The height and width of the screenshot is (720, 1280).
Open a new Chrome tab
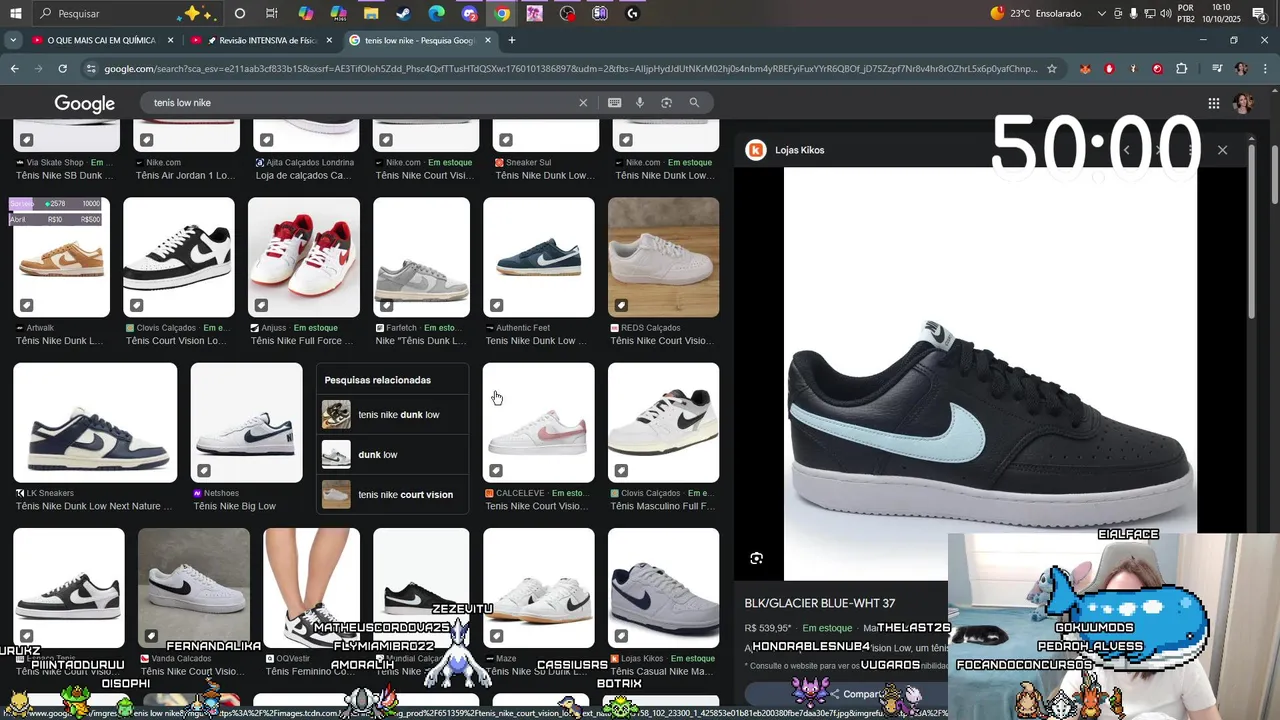pyautogui.click(x=512, y=40)
